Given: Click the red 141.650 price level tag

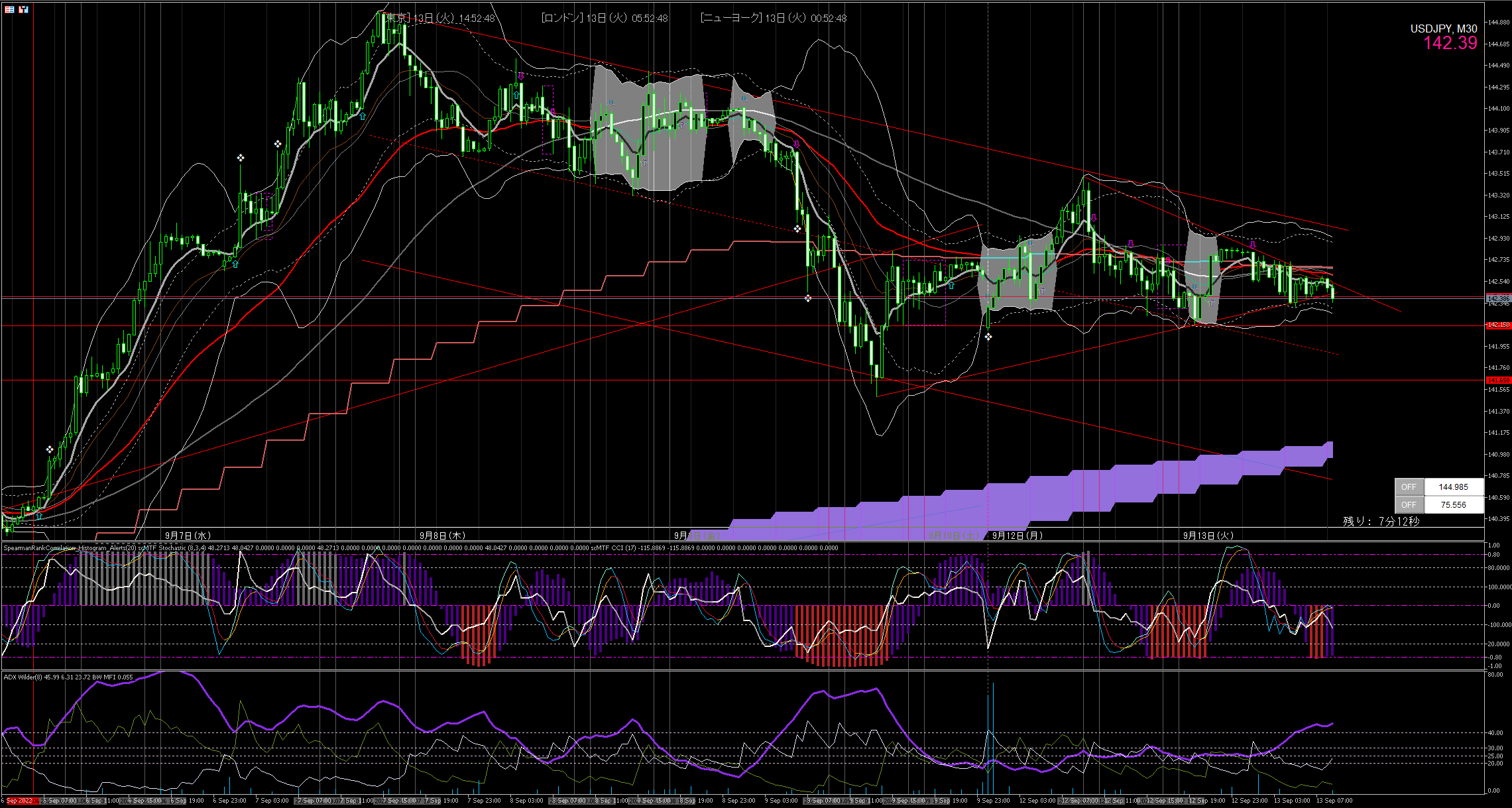Looking at the screenshot, I should pyautogui.click(x=1497, y=380).
